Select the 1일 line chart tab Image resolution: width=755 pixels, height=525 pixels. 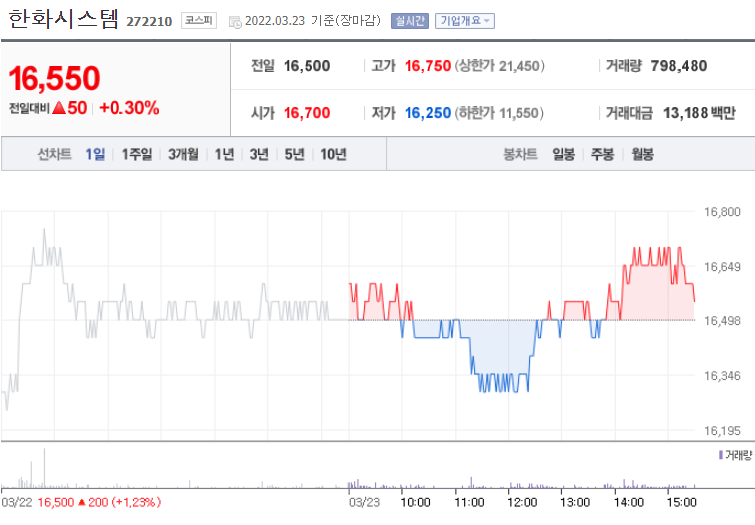tap(95, 154)
